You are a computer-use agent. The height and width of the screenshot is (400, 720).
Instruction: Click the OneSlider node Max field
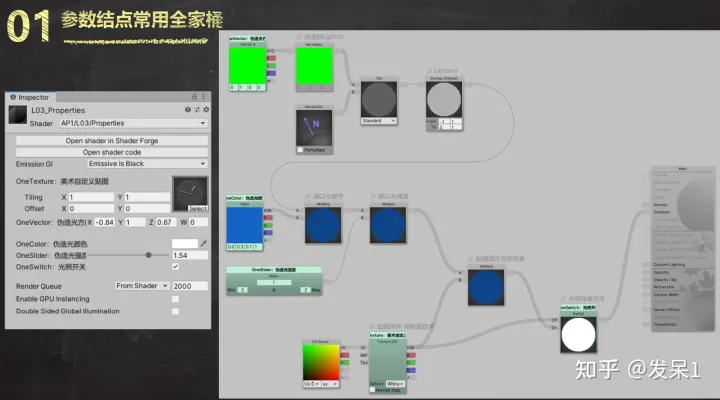[x=305, y=290]
